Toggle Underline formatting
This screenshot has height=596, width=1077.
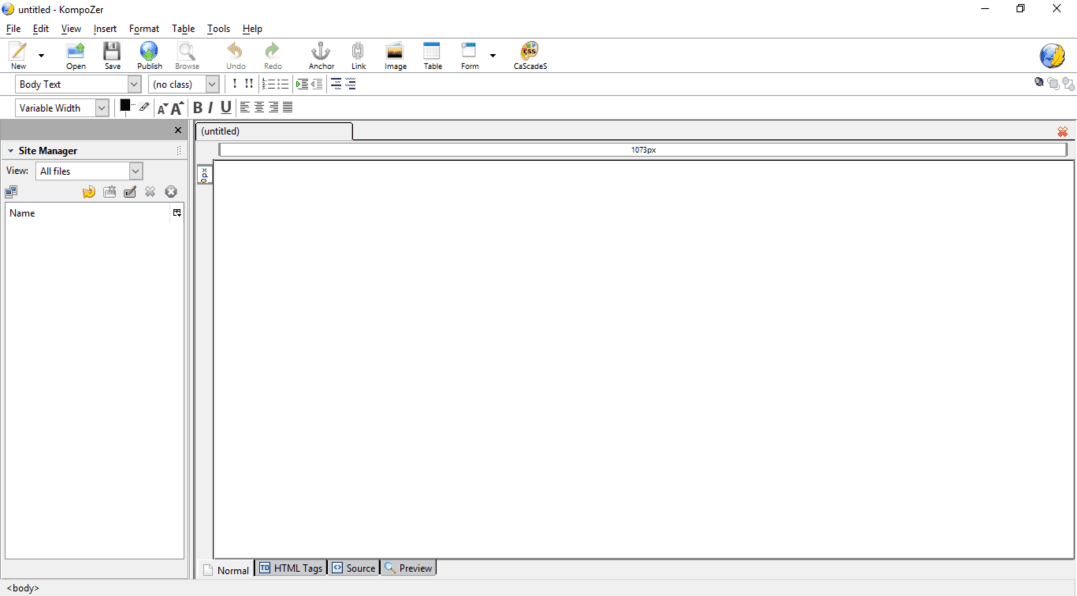coord(225,108)
